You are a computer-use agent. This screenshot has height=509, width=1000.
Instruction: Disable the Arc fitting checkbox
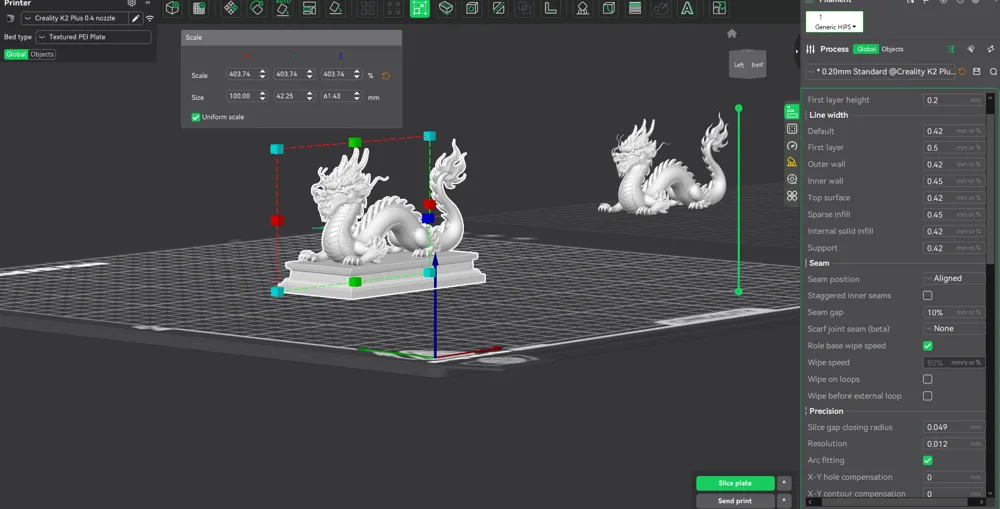[x=927, y=460]
